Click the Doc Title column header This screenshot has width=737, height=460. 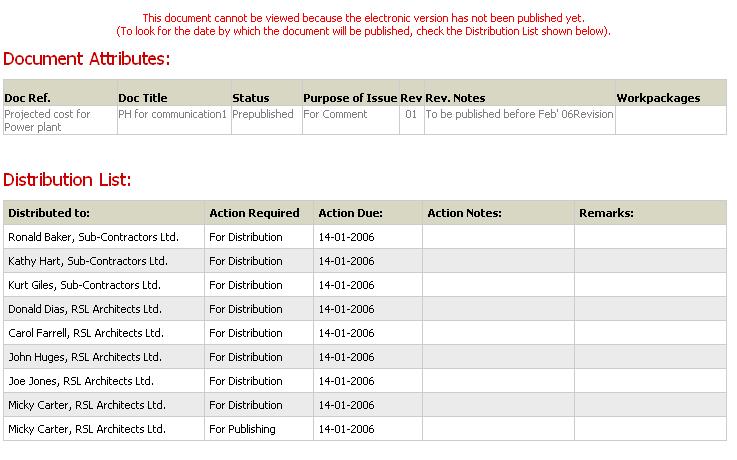[x=142, y=98]
